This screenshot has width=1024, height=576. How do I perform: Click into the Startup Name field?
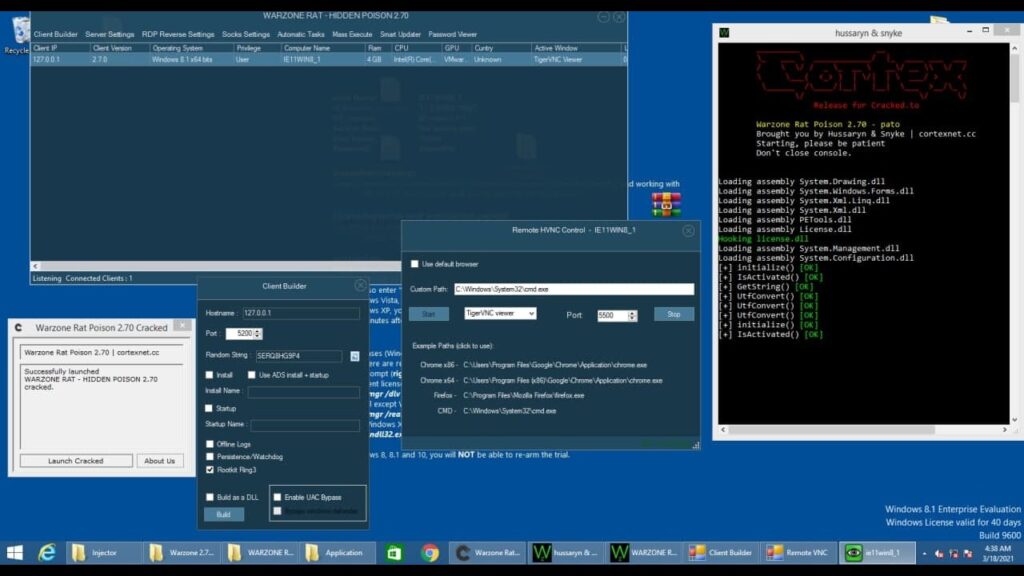(305, 424)
